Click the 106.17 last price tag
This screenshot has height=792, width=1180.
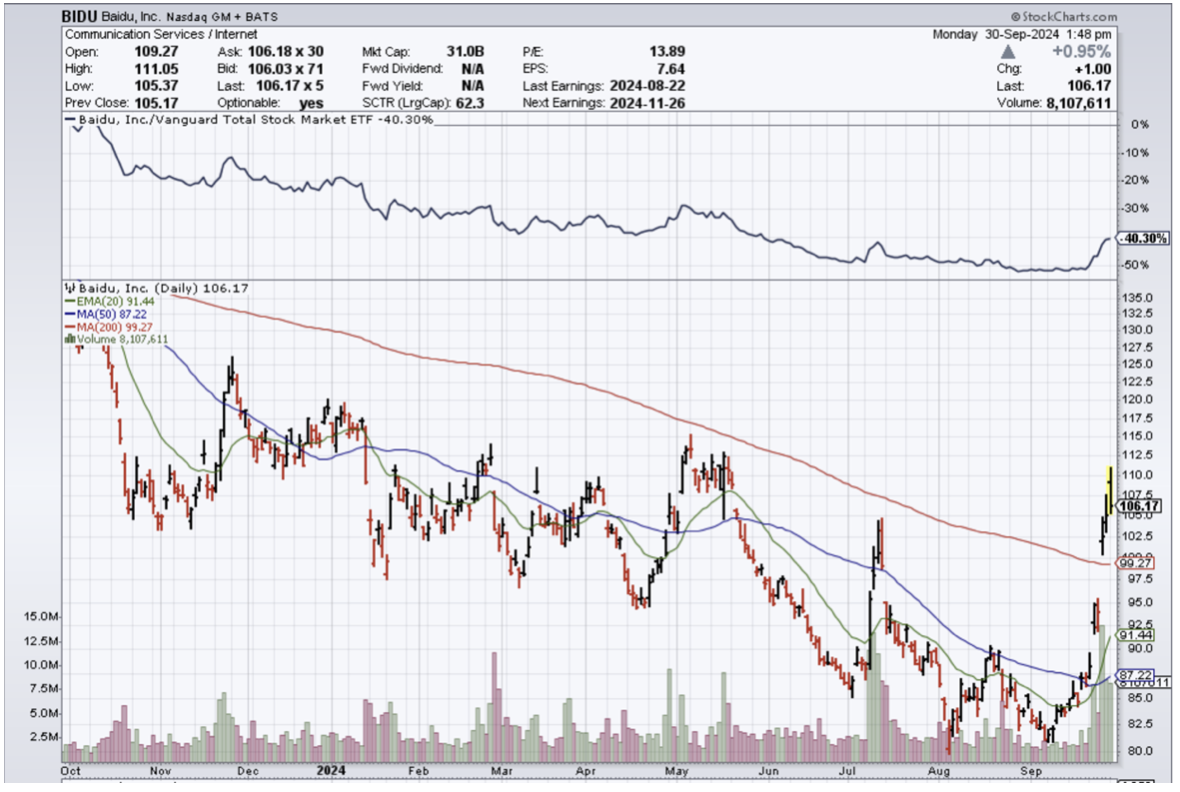tap(1137, 506)
